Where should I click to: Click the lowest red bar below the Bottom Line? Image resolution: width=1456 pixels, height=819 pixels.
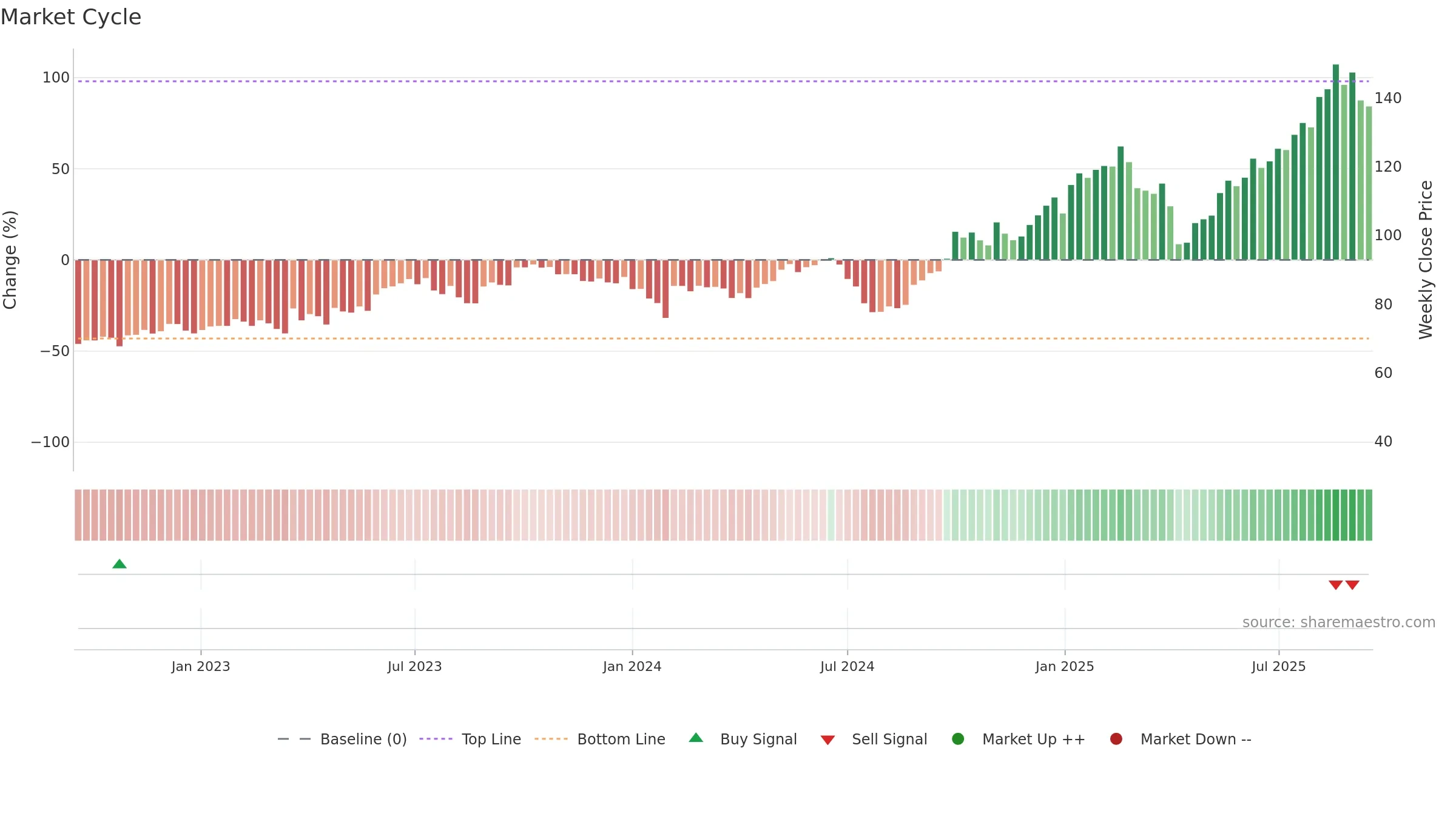120,303
